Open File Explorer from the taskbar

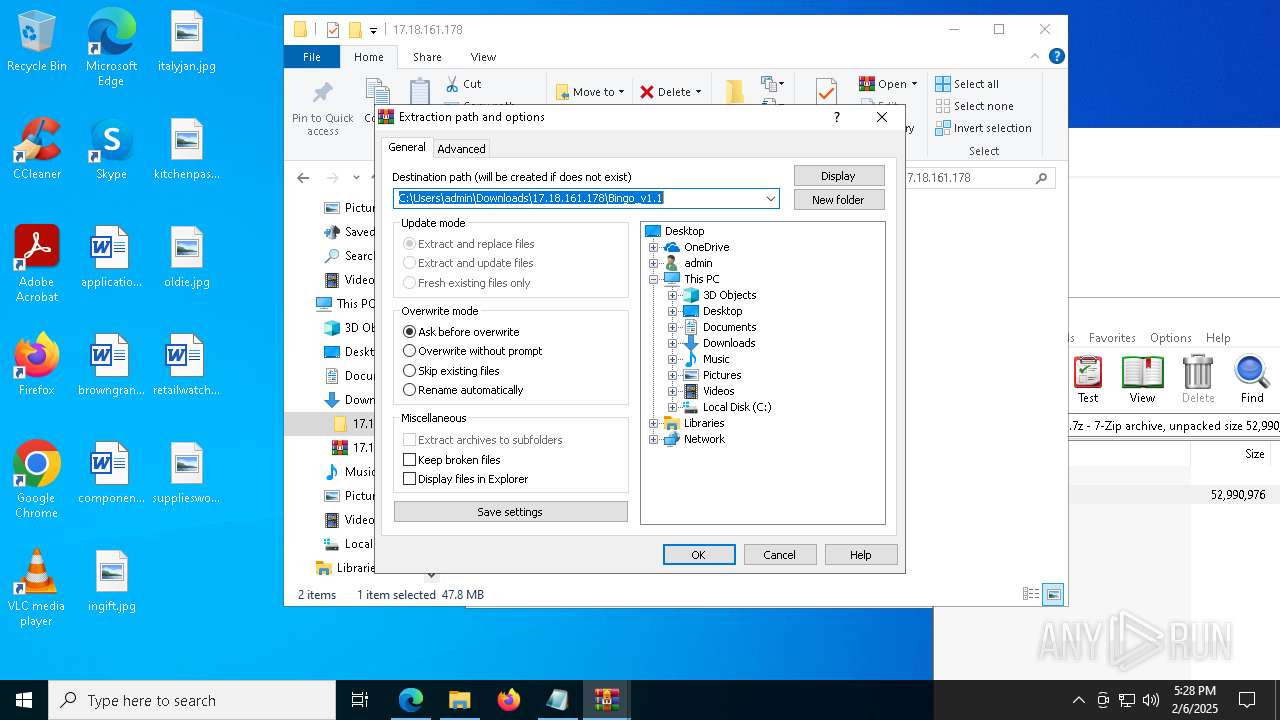click(x=459, y=700)
